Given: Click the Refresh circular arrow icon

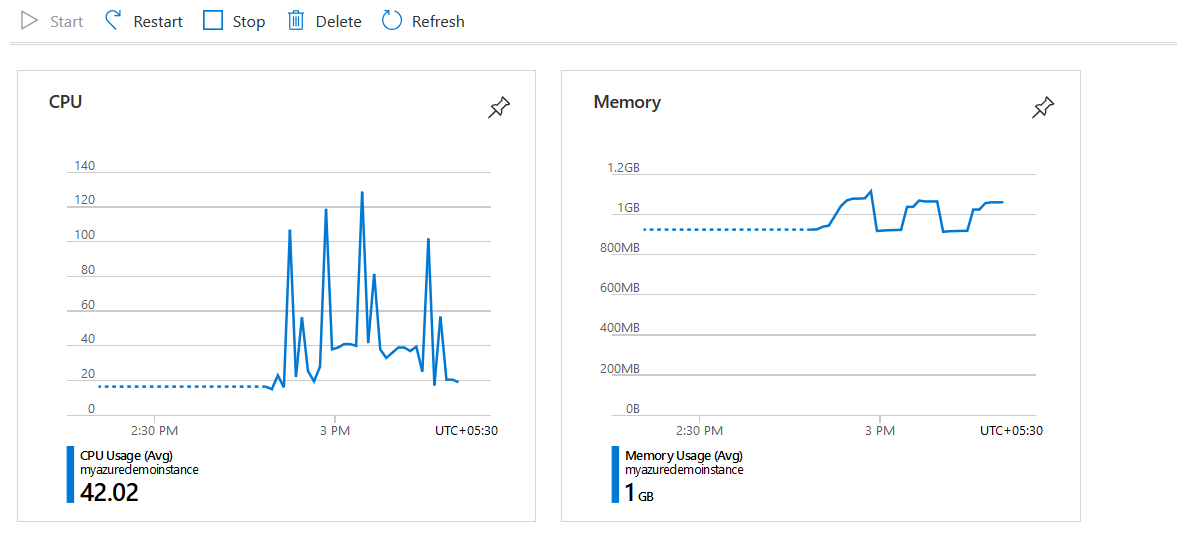Looking at the screenshot, I should [x=392, y=21].
